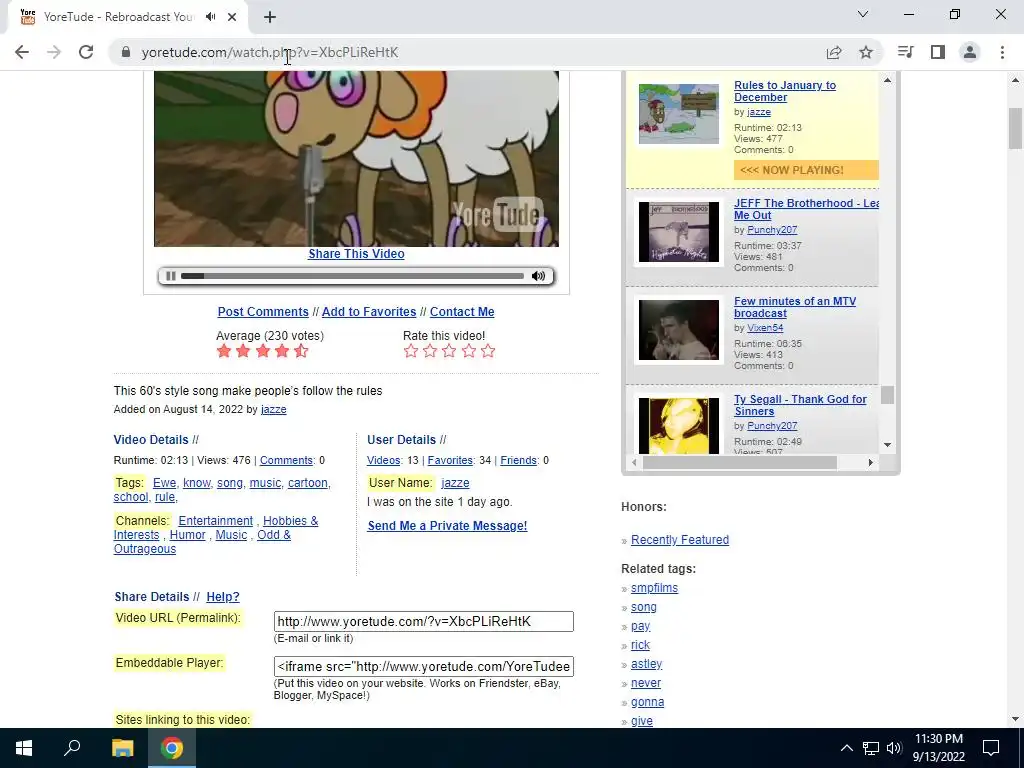Click the Chrome taskbar icon
The height and width of the screenshot is (768, 1024).
coord(172,748)
